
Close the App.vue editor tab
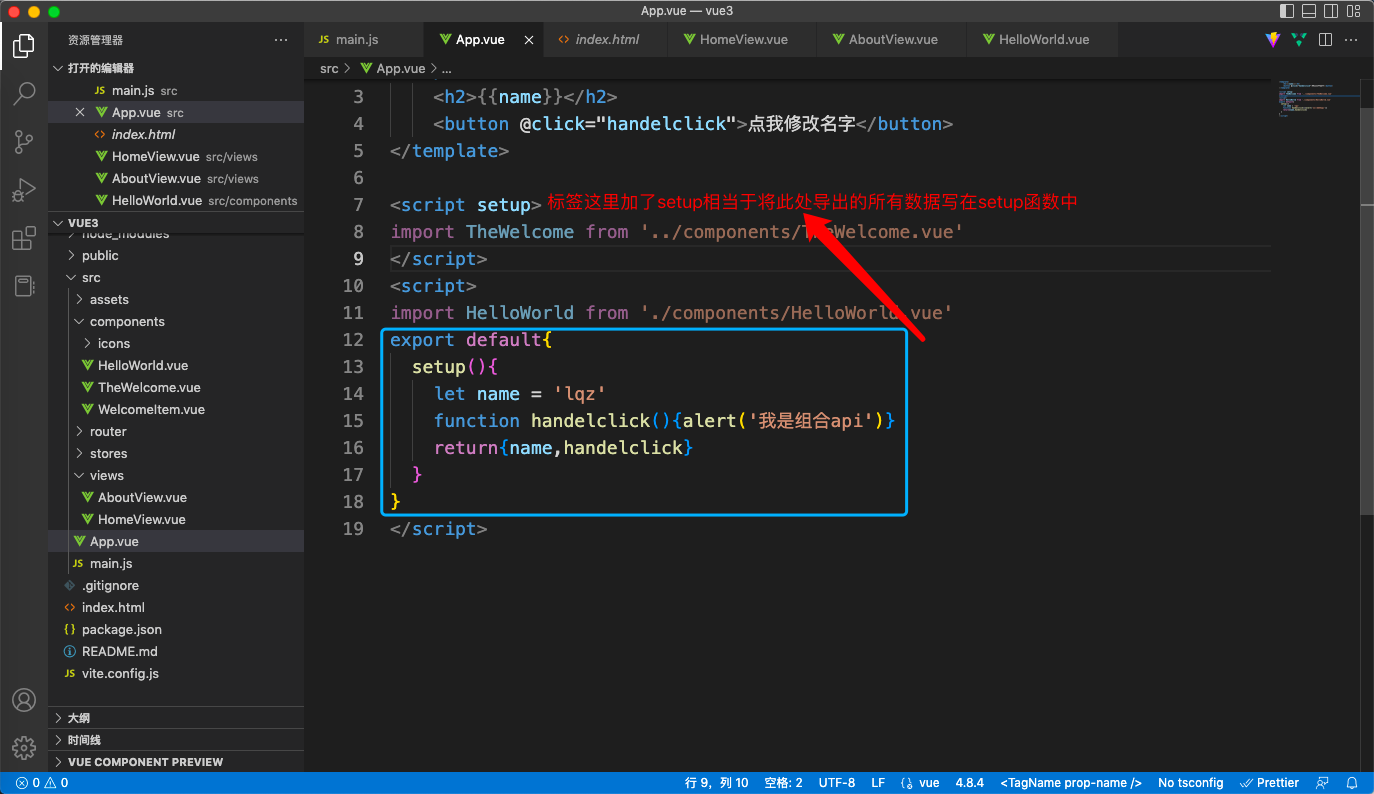coord(529,40)
